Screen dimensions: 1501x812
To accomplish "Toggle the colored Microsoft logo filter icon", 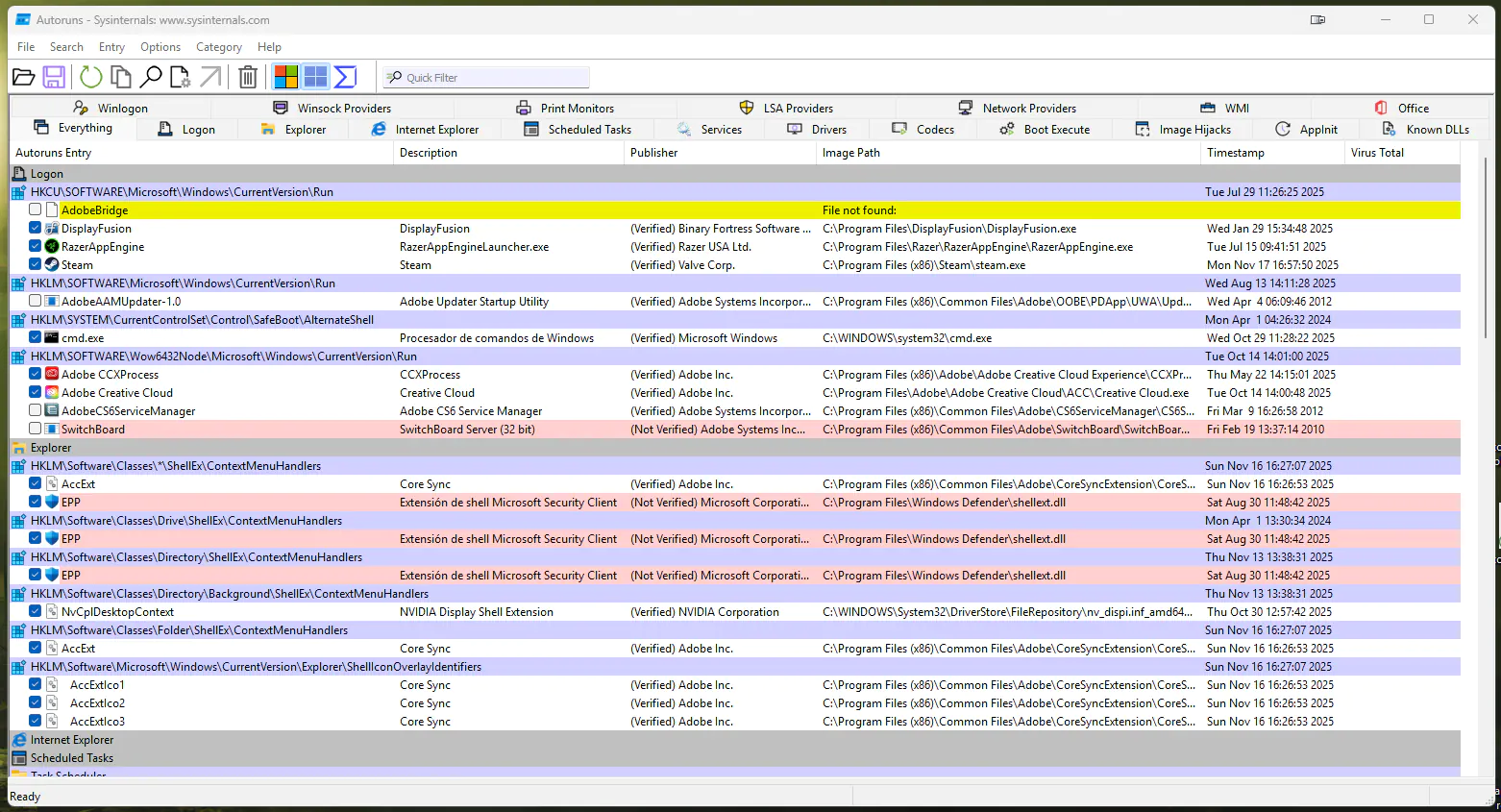I will click(x=285, y=77).
